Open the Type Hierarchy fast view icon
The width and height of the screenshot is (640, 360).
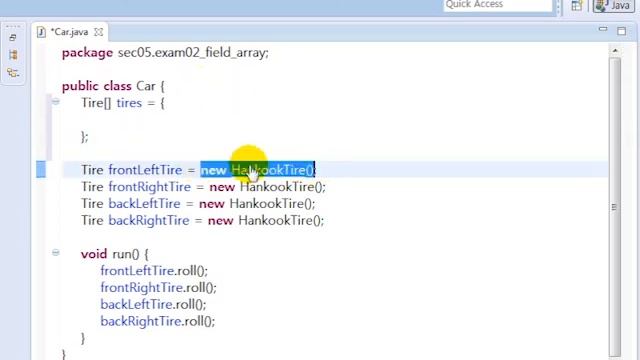(13, 73)
